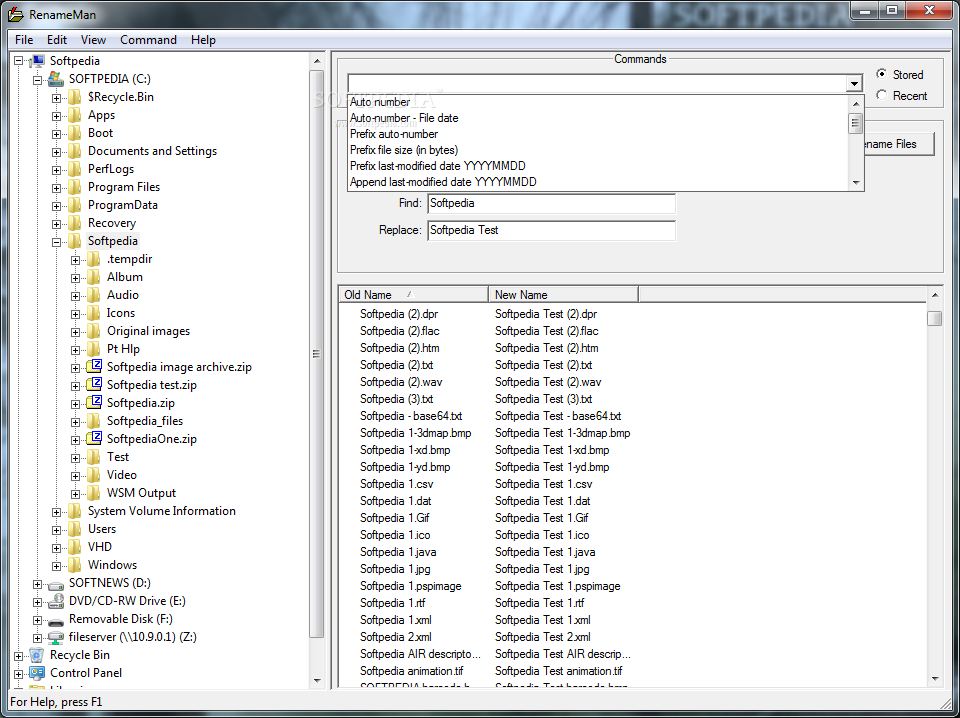Click folder tree scrollbar up arrow
Image resolution: width=960 pixels, height=718 pixels.
tap(317, 61)
